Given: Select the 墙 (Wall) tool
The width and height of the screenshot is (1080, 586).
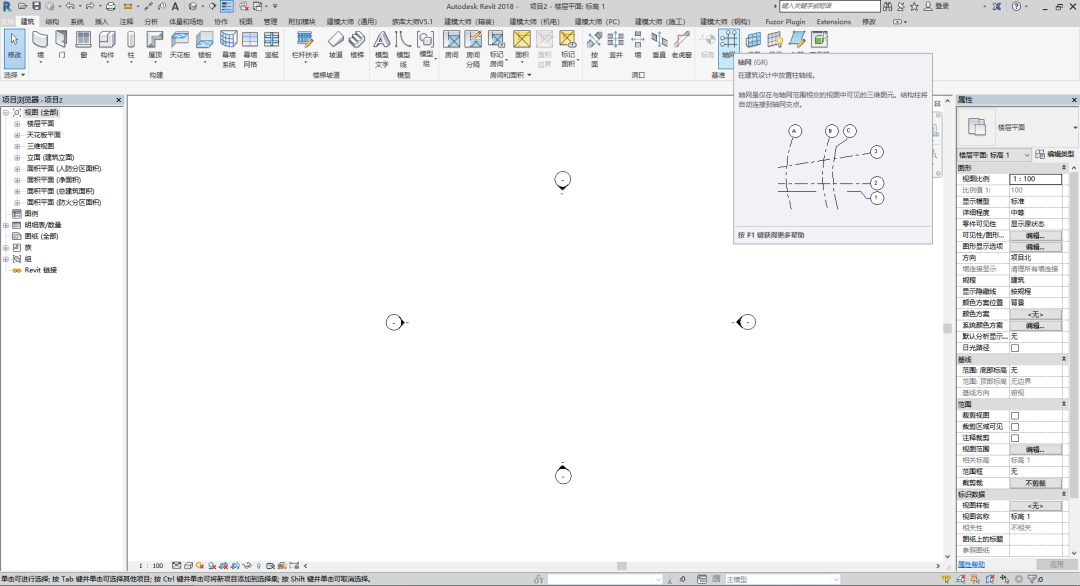Looking at the screenshot, I should pyautogui.click(x=40, y=45).
